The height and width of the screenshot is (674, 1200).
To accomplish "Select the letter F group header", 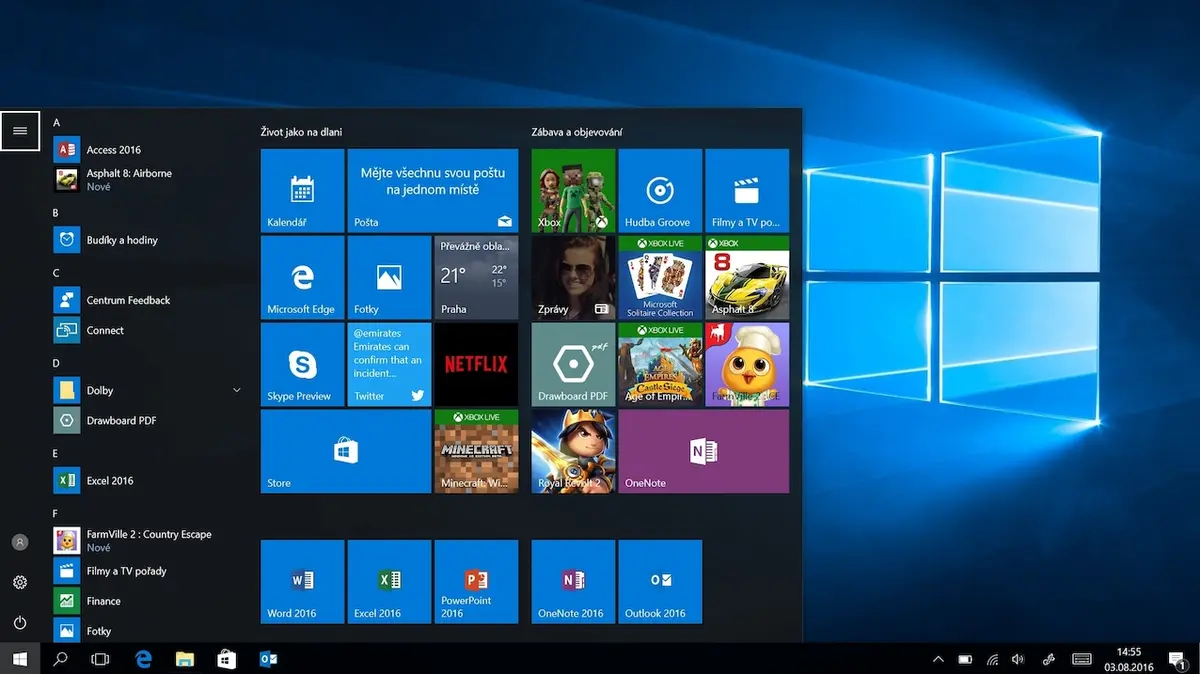I will coord(56,513).
